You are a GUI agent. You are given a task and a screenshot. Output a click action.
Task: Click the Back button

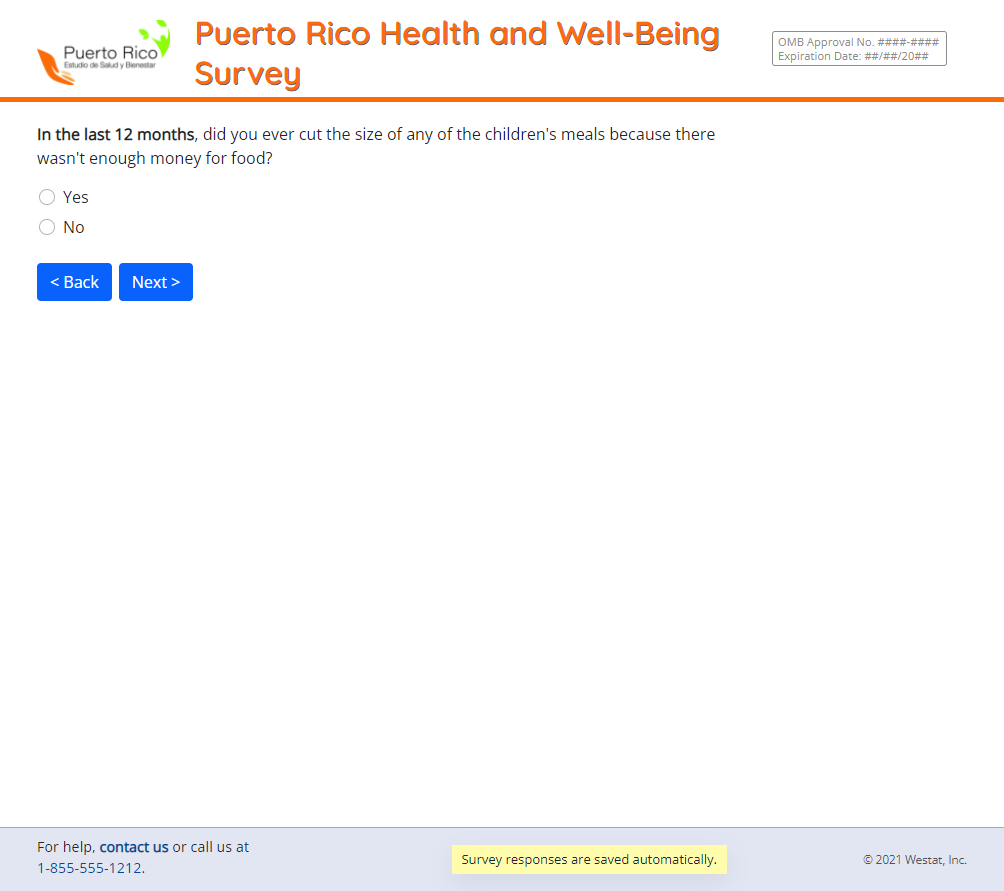click(x=74, y=282)
